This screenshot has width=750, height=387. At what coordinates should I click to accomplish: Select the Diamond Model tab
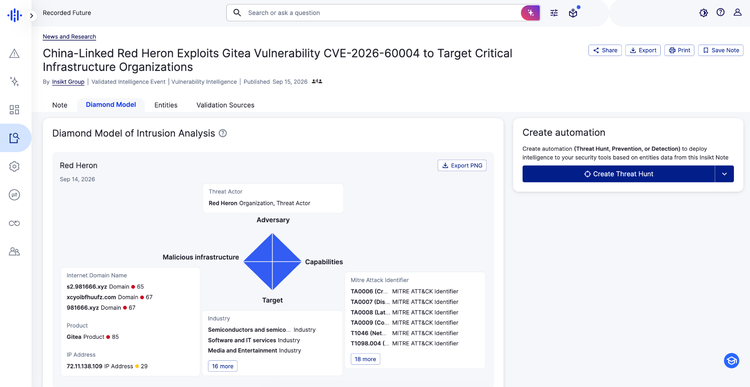pyautogui.click(x=111, y=105)
